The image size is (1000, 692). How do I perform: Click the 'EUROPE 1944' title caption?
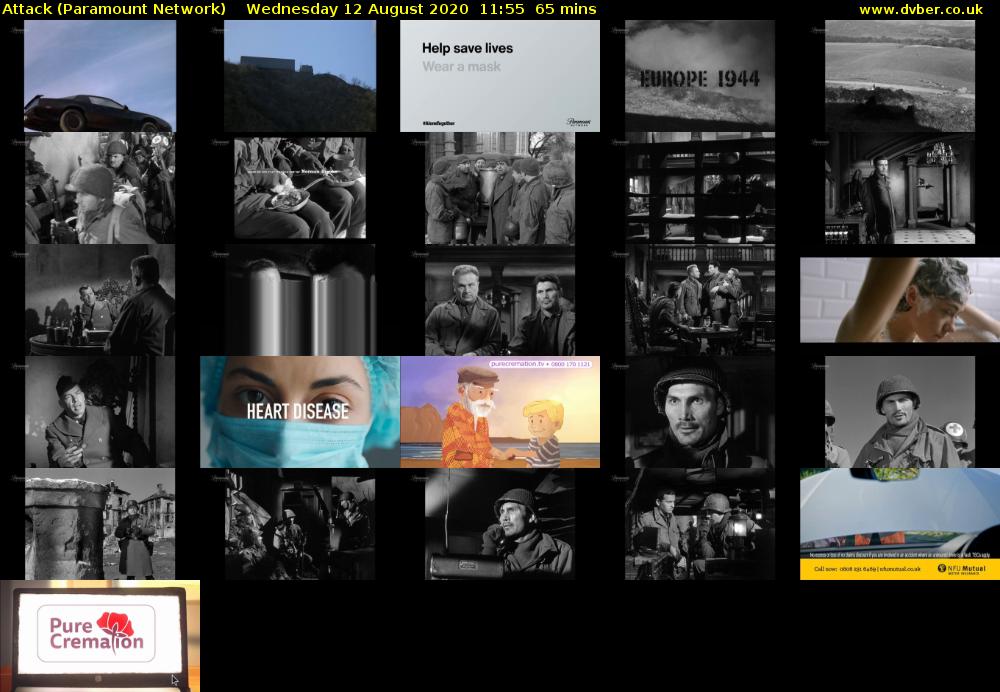[700, 79]
